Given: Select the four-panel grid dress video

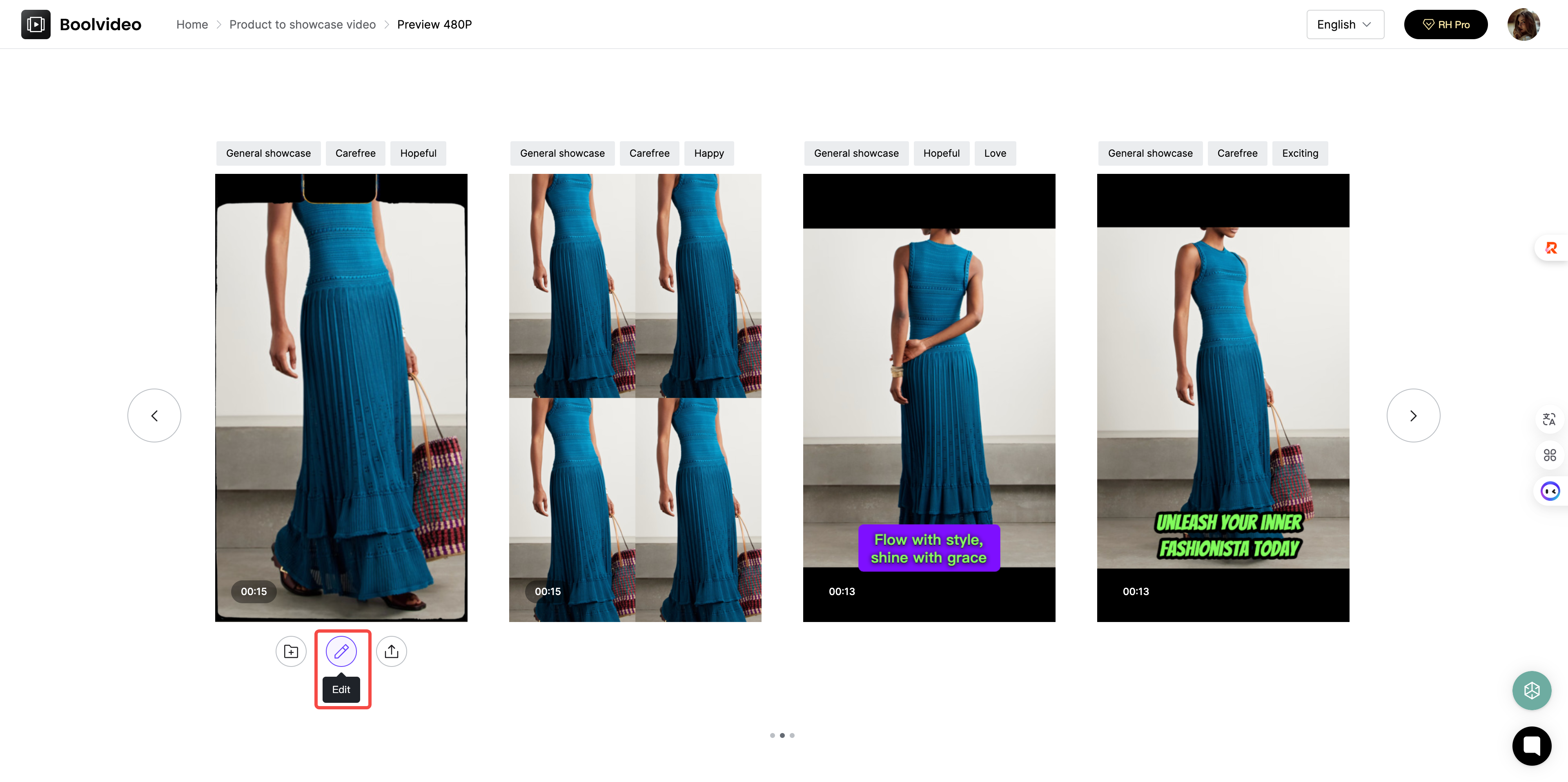Looking at the screenshot, I should click(x=635, y=398).
